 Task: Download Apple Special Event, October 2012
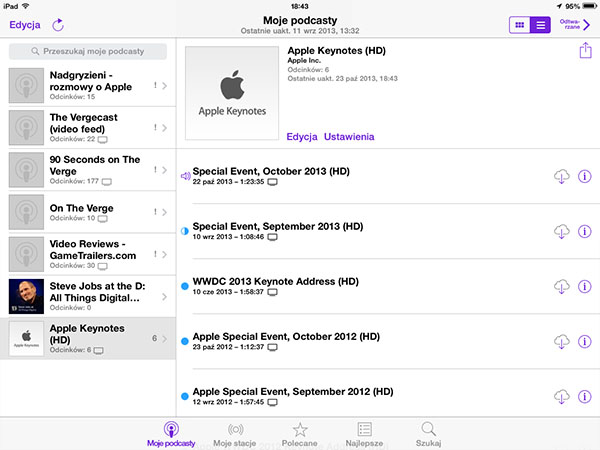click(x=561, y=342)
